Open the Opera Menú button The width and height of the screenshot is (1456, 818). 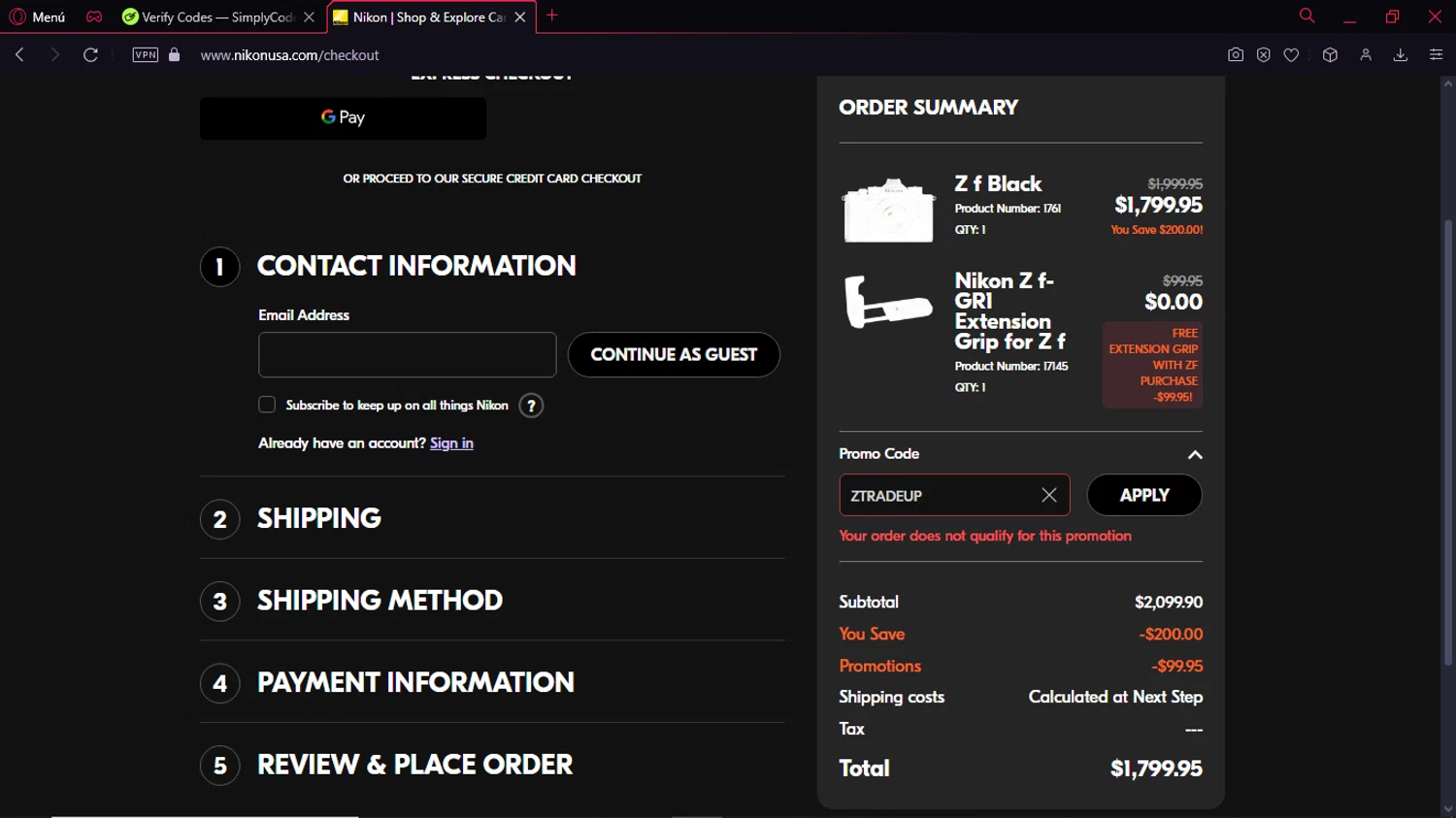tap(37, 16)
